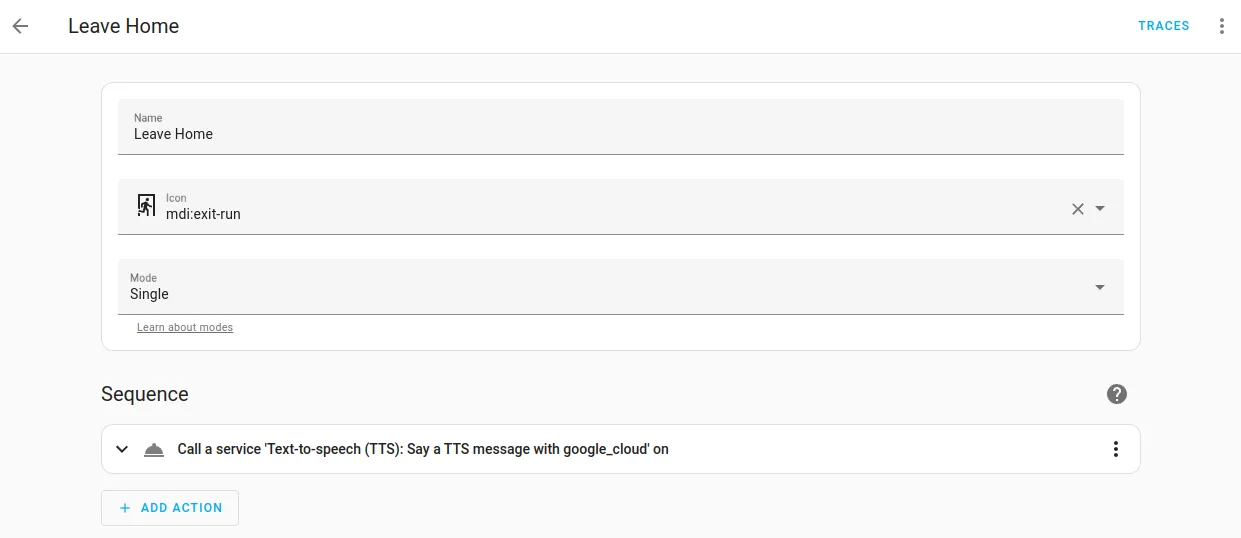Click the ADD ACTION button
This screenshot has height=538, width=1241.
coord(170,508)
